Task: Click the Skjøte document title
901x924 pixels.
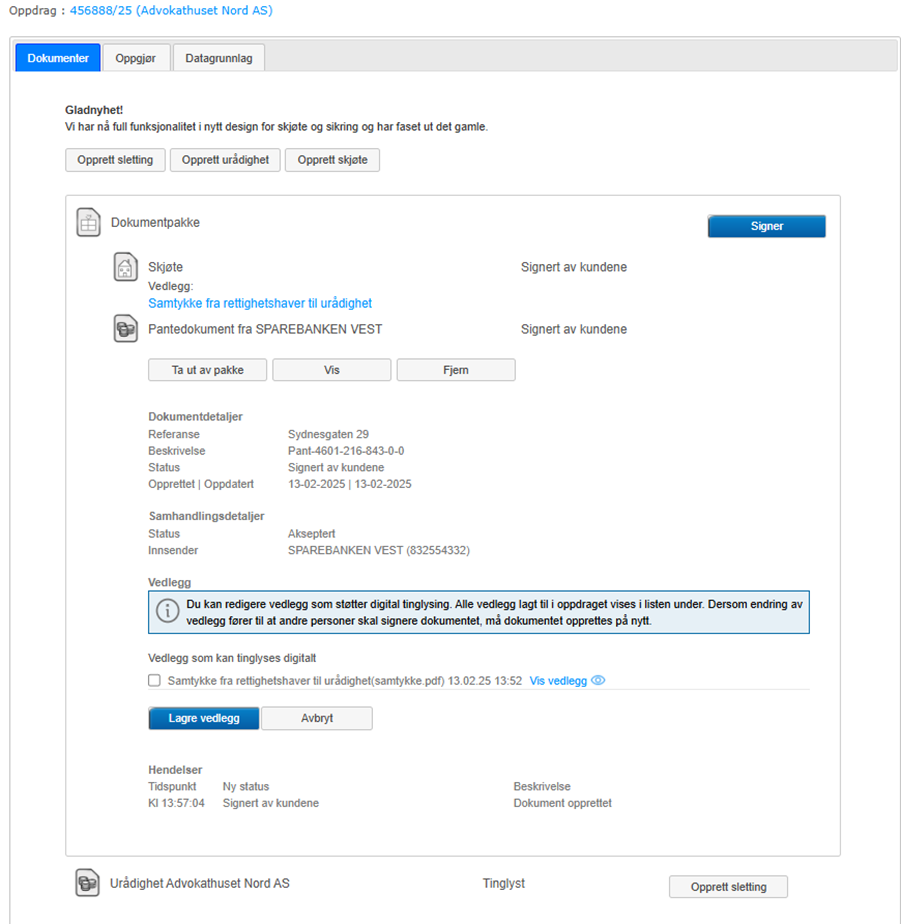Action: click(x=166, y=267)
